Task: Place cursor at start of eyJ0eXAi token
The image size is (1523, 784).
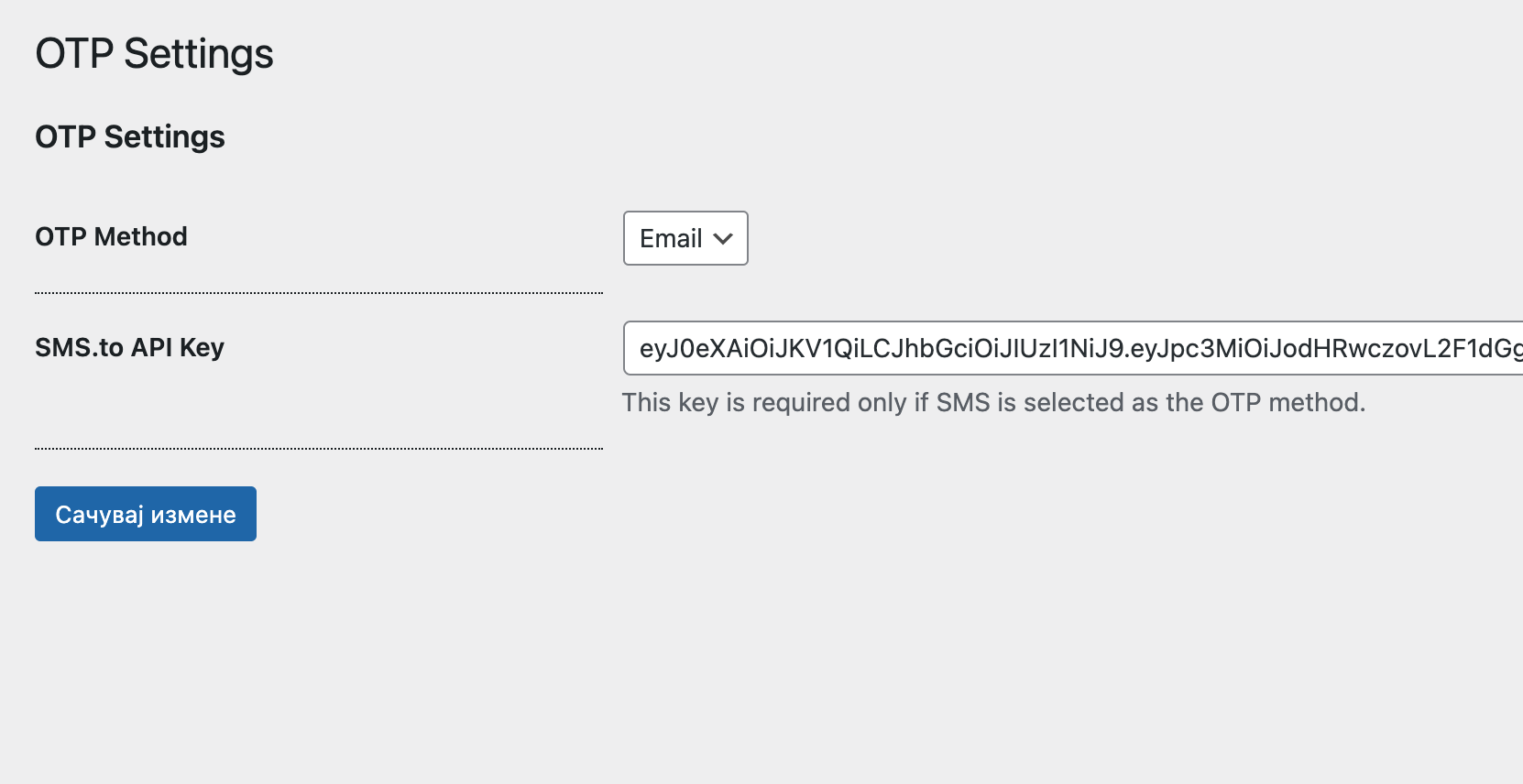Action: tap(641, 348)
